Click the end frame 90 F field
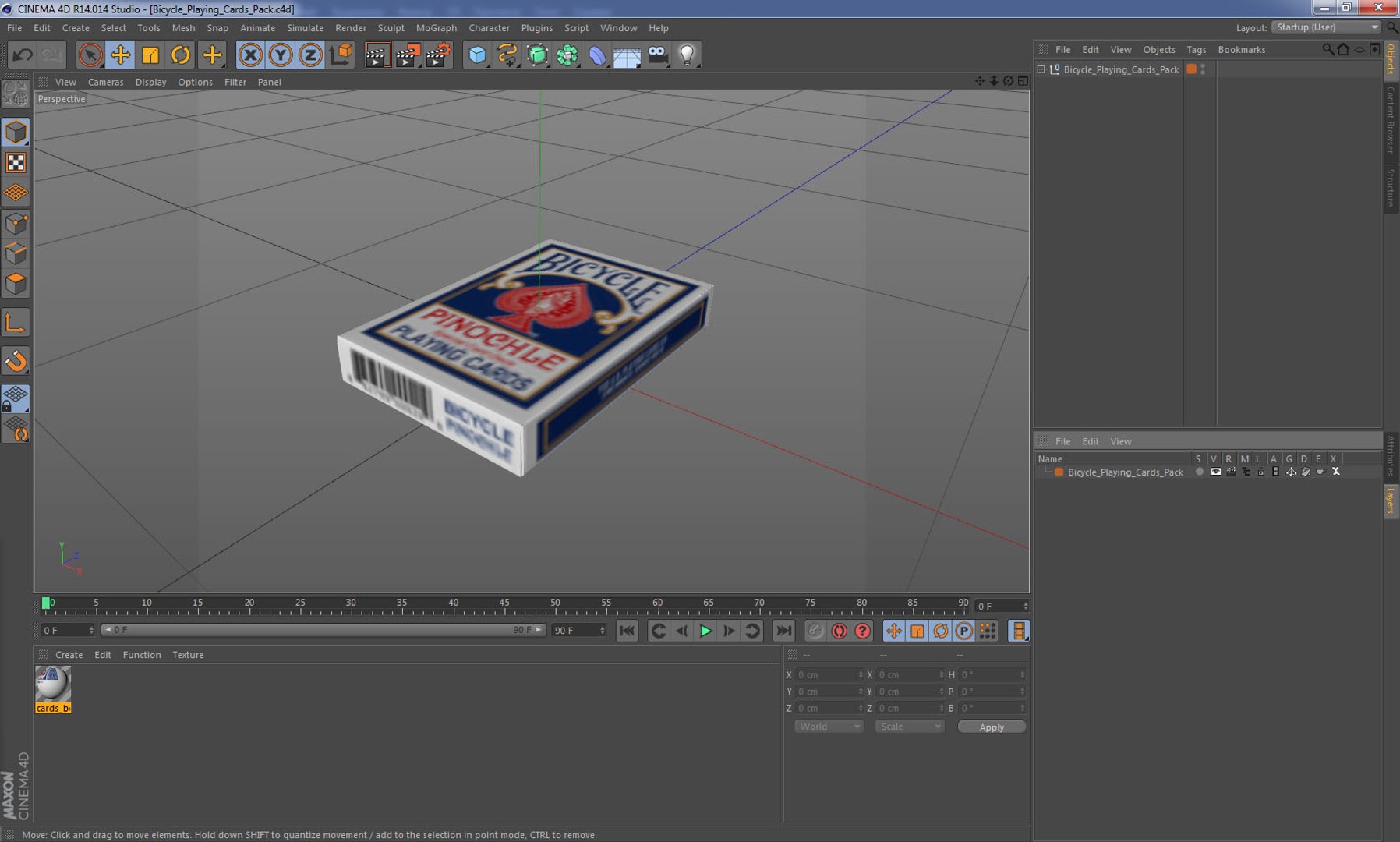The height and width of the screenshot is (842, 1400). (x=578, y=630)
